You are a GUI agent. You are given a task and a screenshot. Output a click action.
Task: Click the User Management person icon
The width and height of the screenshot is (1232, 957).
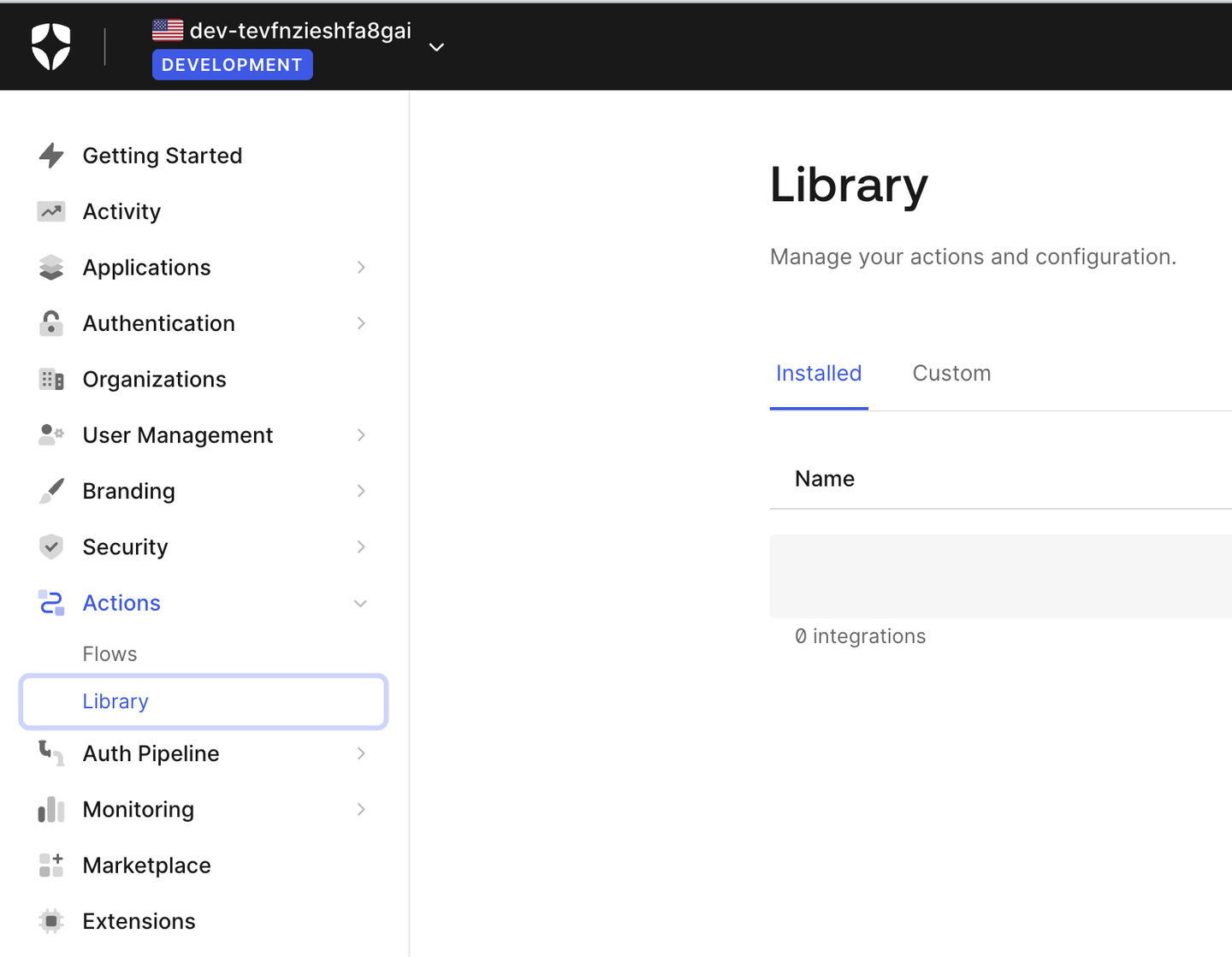coord(51,434)
